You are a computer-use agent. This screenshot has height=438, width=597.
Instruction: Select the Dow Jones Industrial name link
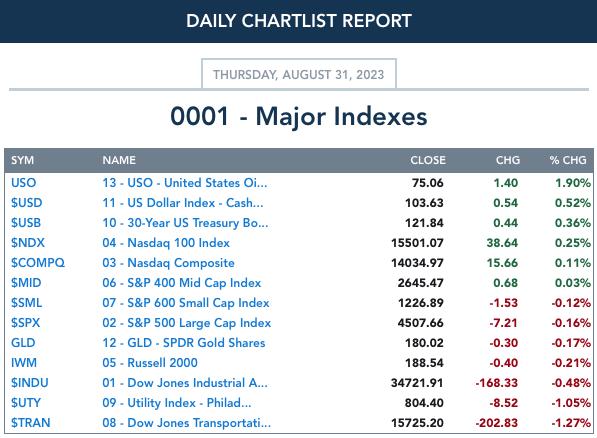[185, 383]
